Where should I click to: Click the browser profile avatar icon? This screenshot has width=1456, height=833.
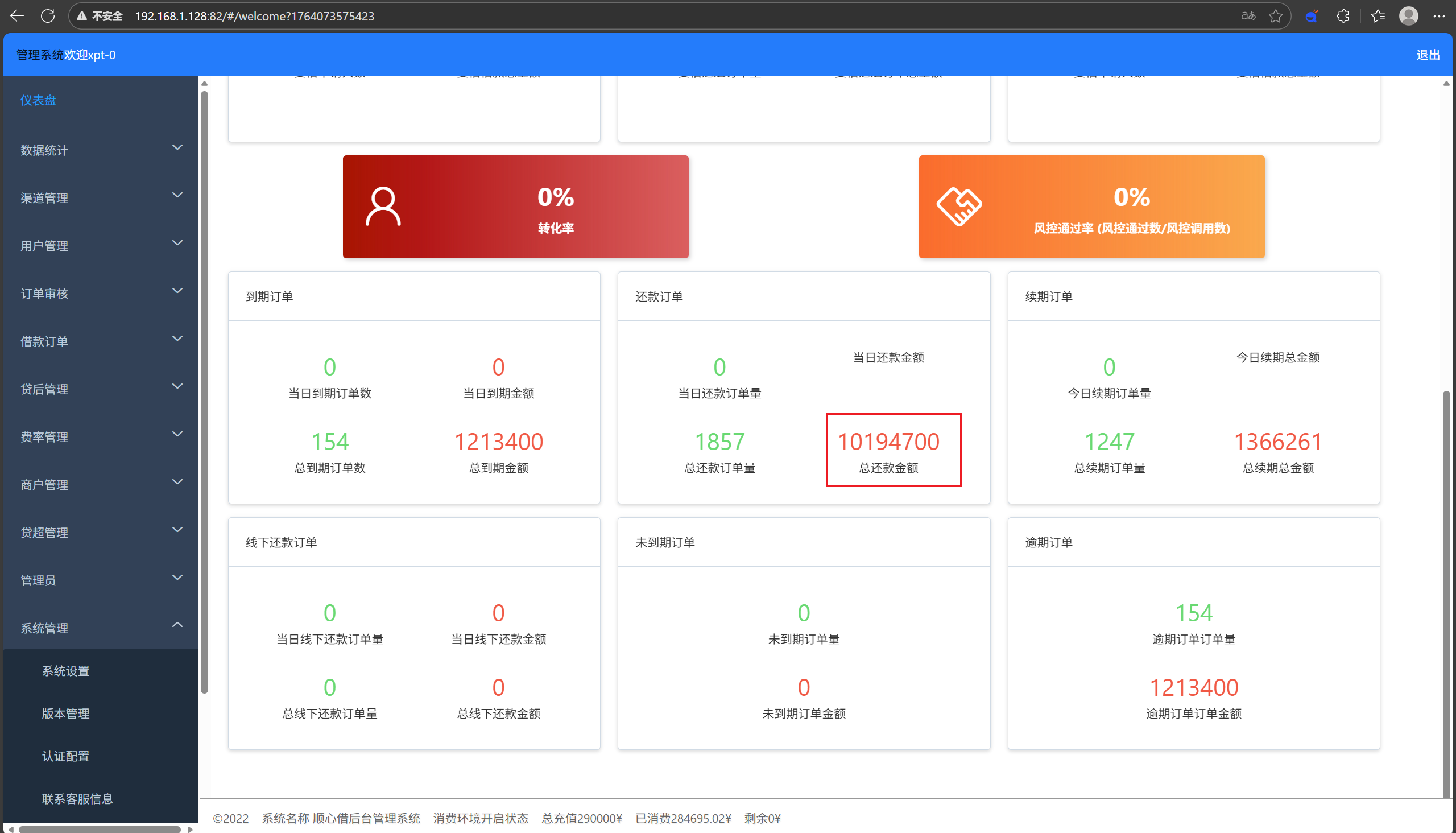(x=1409, y=16)
